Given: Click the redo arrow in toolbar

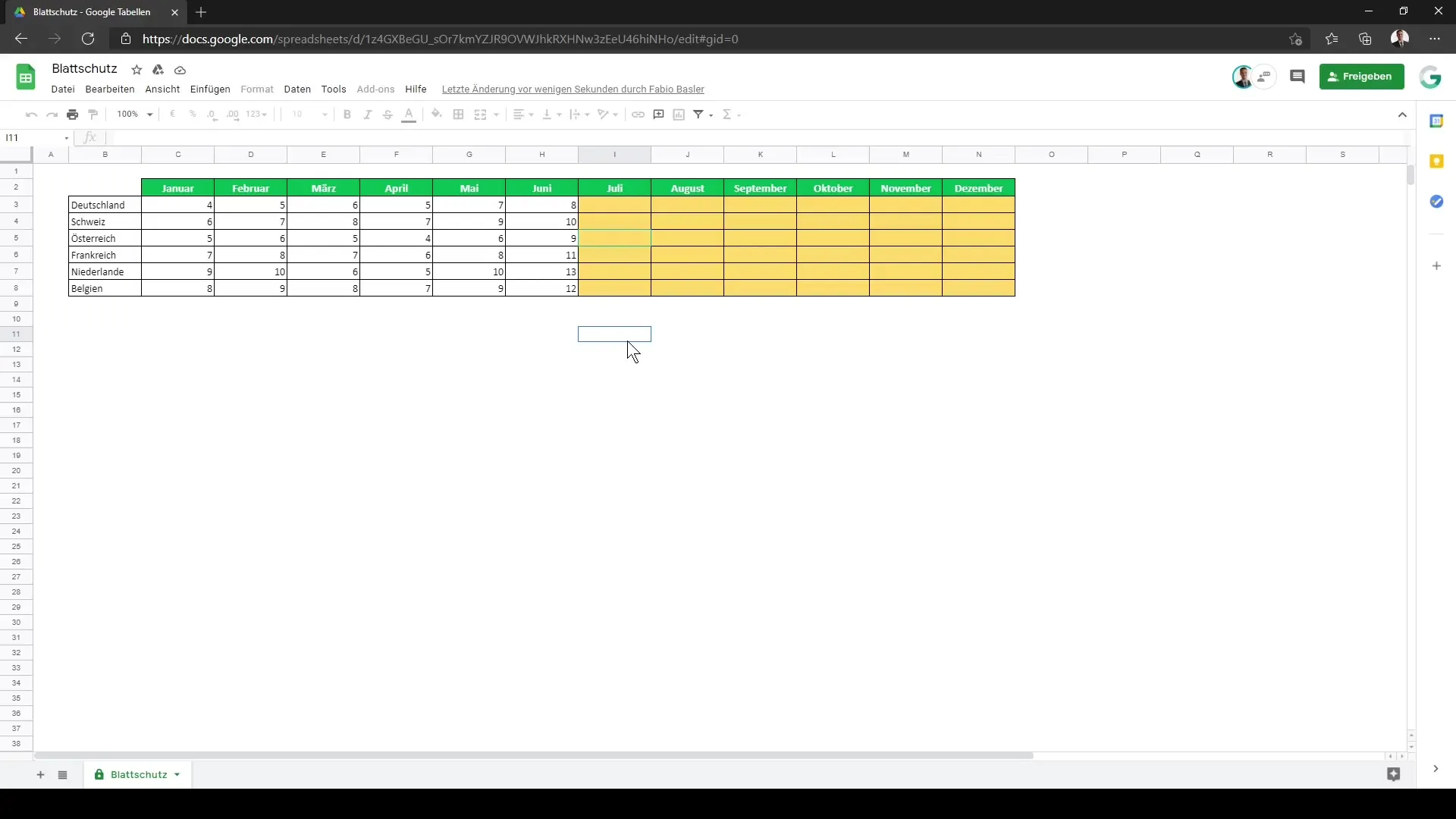Looking at the screenshot, I should coord(52,115).
